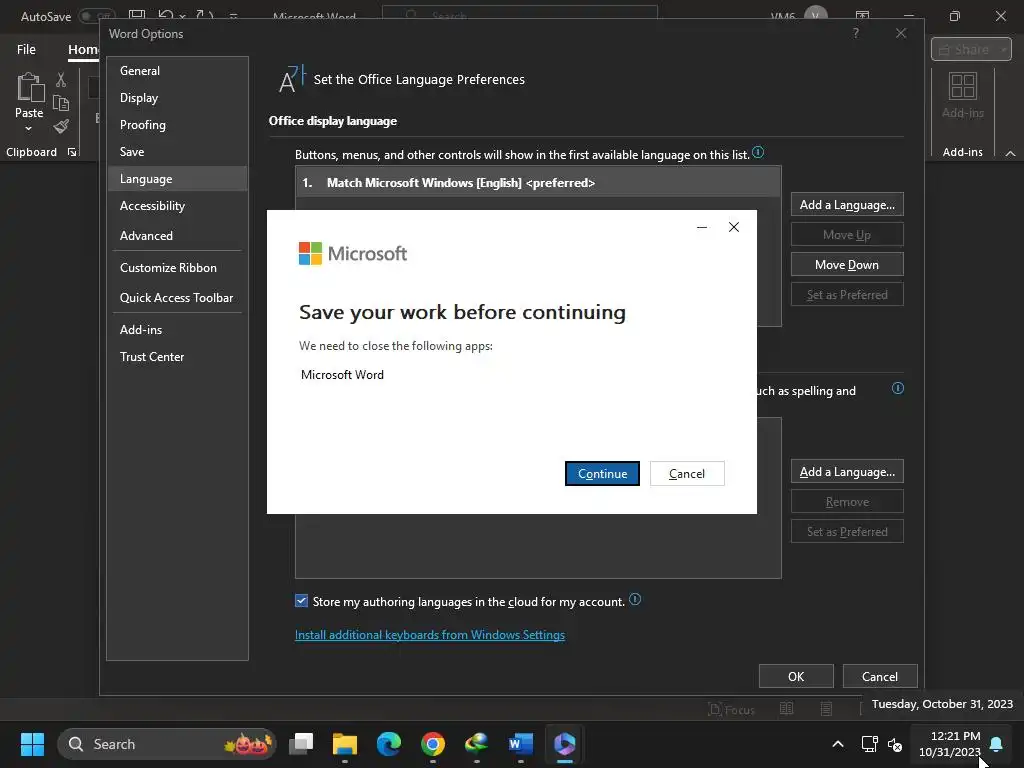Close the Microsoft save work dialog

733,227
